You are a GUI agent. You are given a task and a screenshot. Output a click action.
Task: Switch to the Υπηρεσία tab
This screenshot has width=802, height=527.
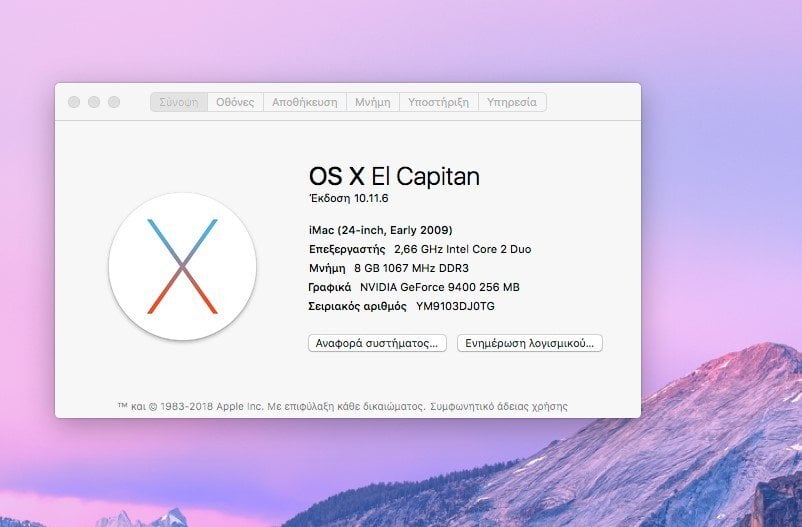pos(512,102)
